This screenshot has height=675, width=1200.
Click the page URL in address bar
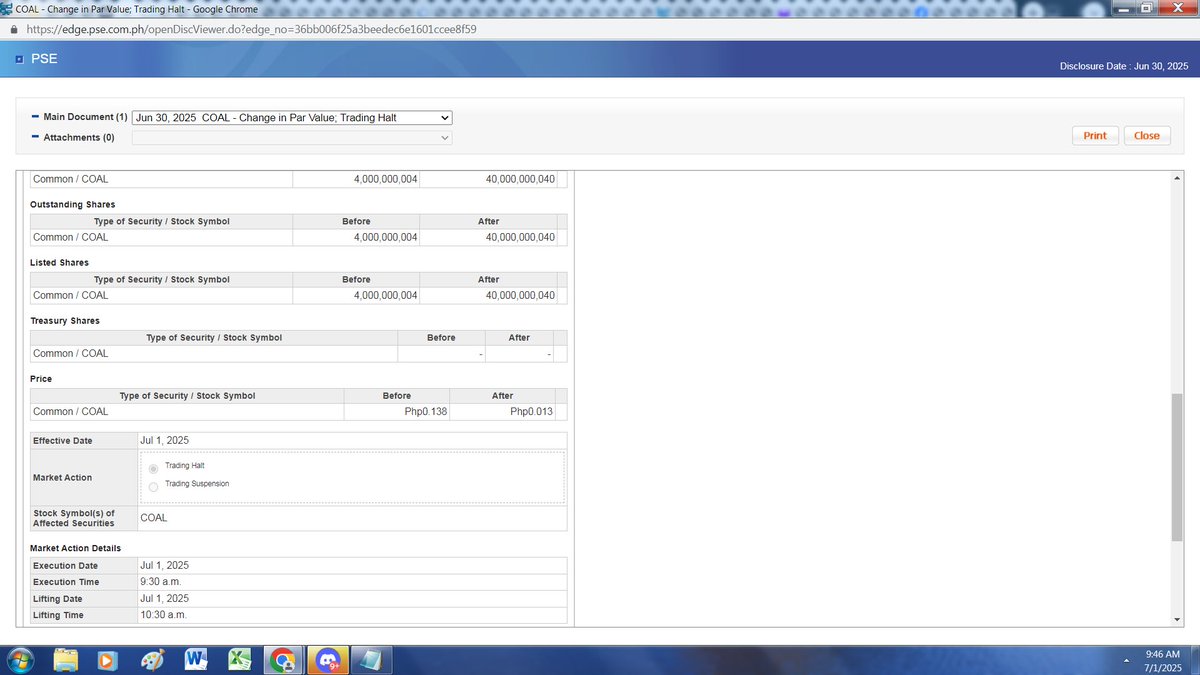point(251,30)
